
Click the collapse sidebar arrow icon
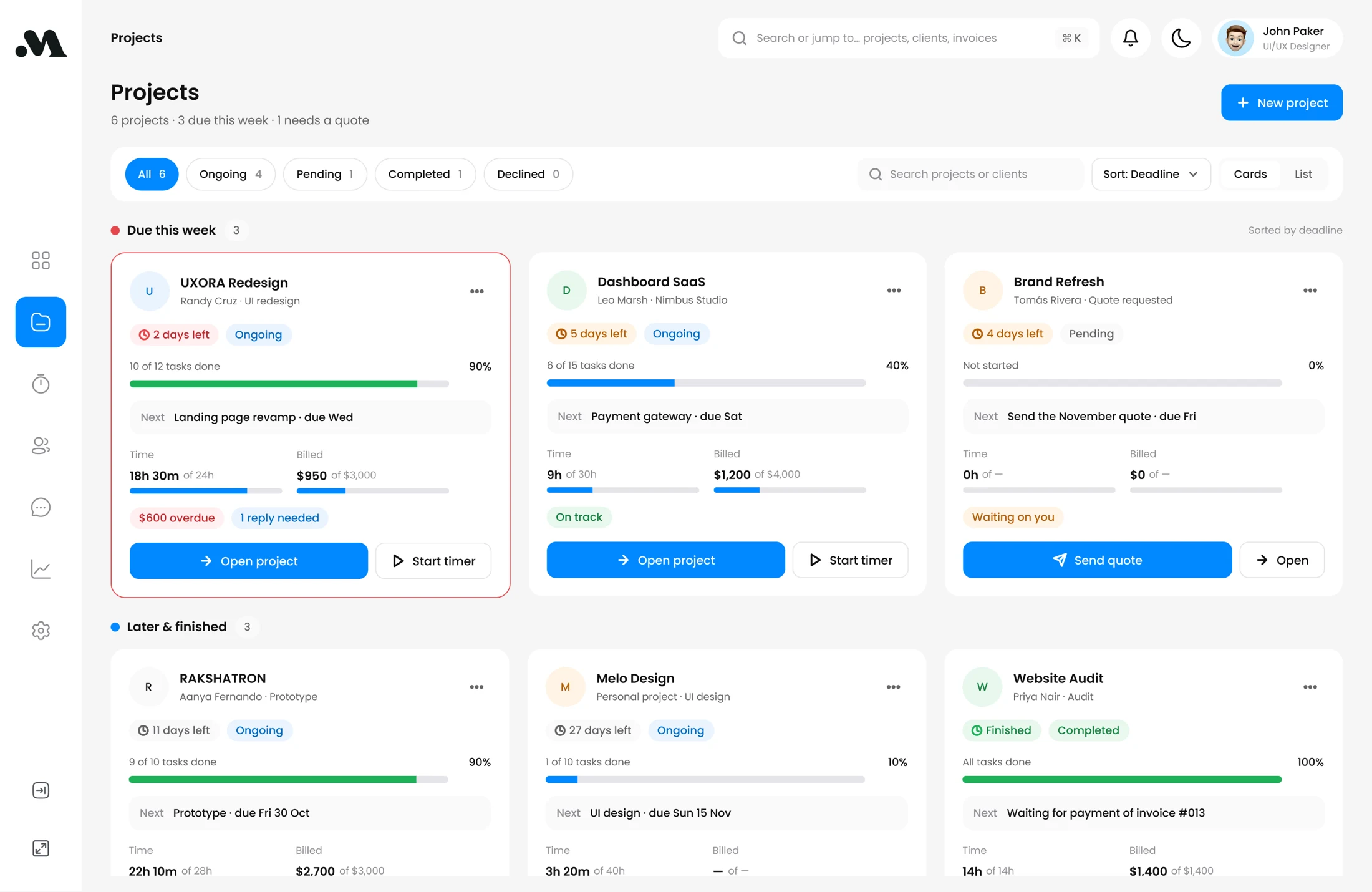coord(41,790)
